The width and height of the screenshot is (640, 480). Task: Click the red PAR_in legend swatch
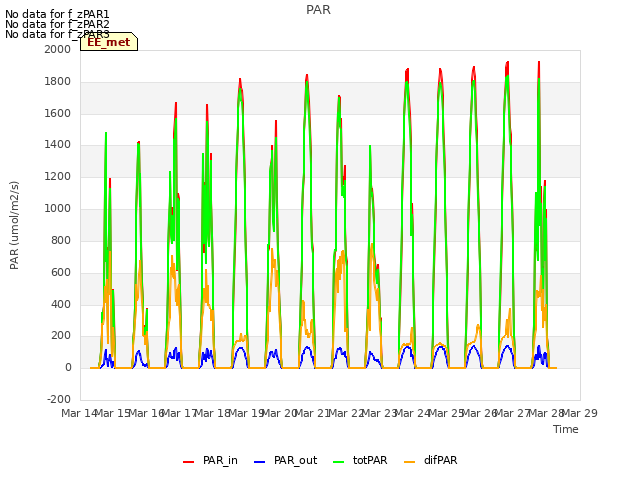(189, 462)
